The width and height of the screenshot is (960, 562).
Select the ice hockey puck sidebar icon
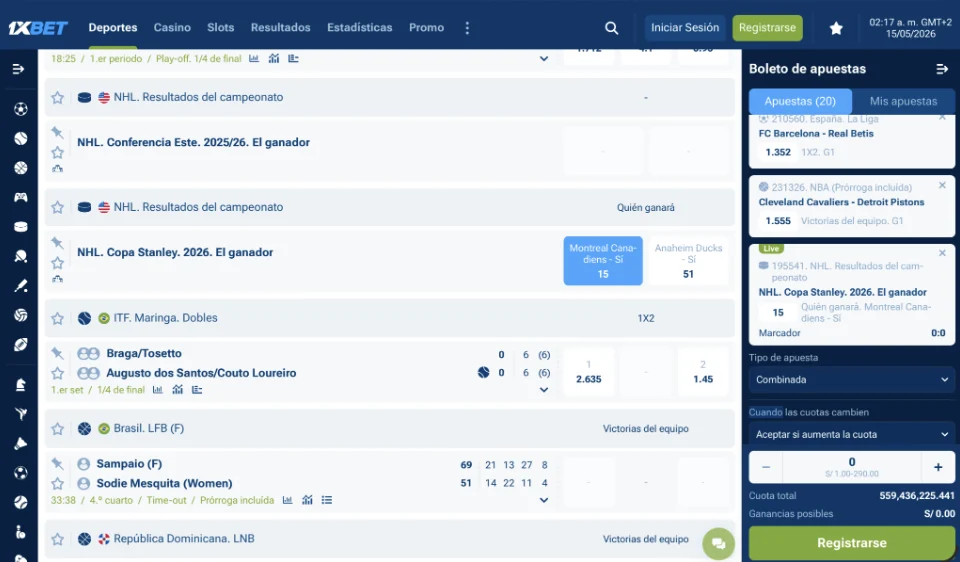(x=21, y=227)
